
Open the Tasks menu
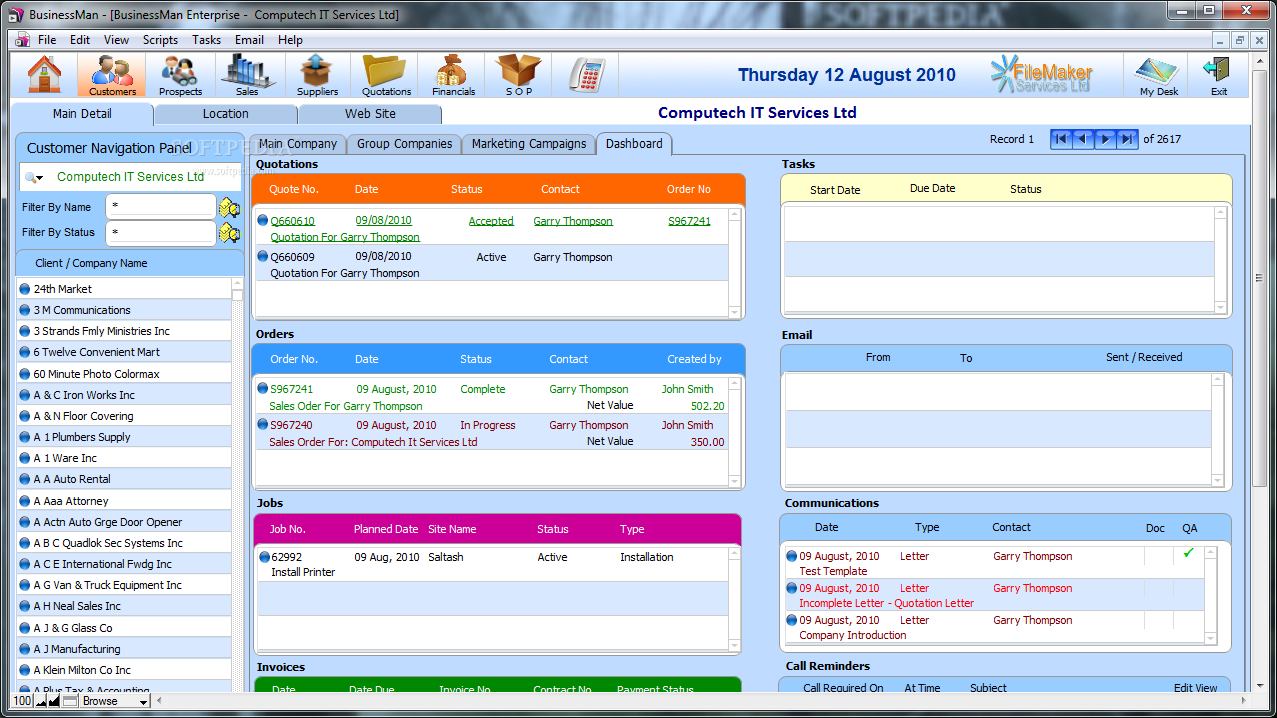pos(207,40)
